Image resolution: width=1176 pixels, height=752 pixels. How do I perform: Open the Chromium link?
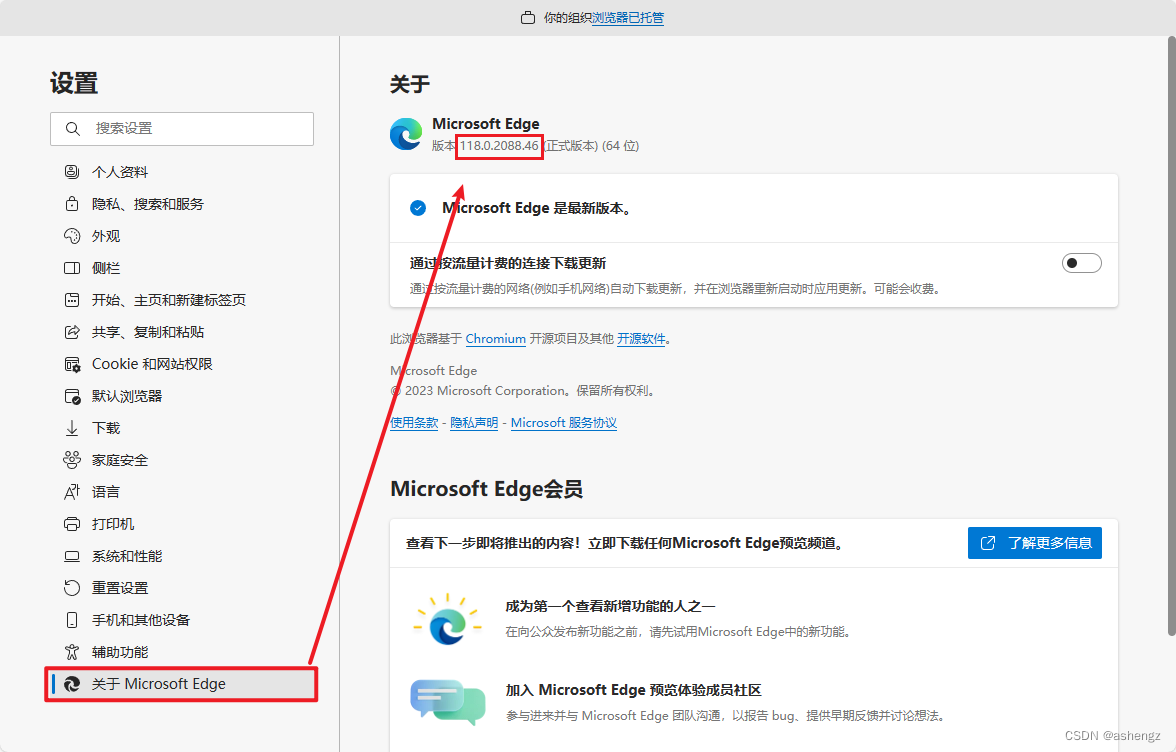click(496, 339)
